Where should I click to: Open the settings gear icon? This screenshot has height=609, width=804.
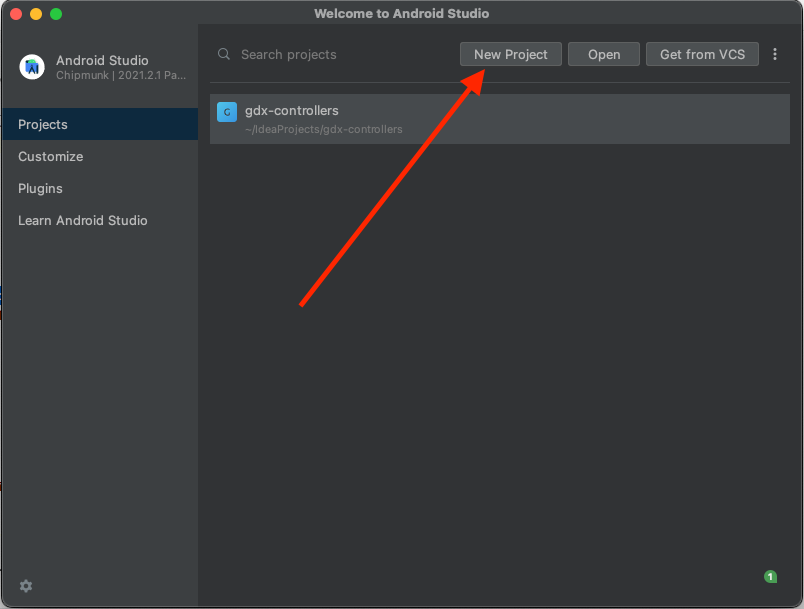[26, 586]
